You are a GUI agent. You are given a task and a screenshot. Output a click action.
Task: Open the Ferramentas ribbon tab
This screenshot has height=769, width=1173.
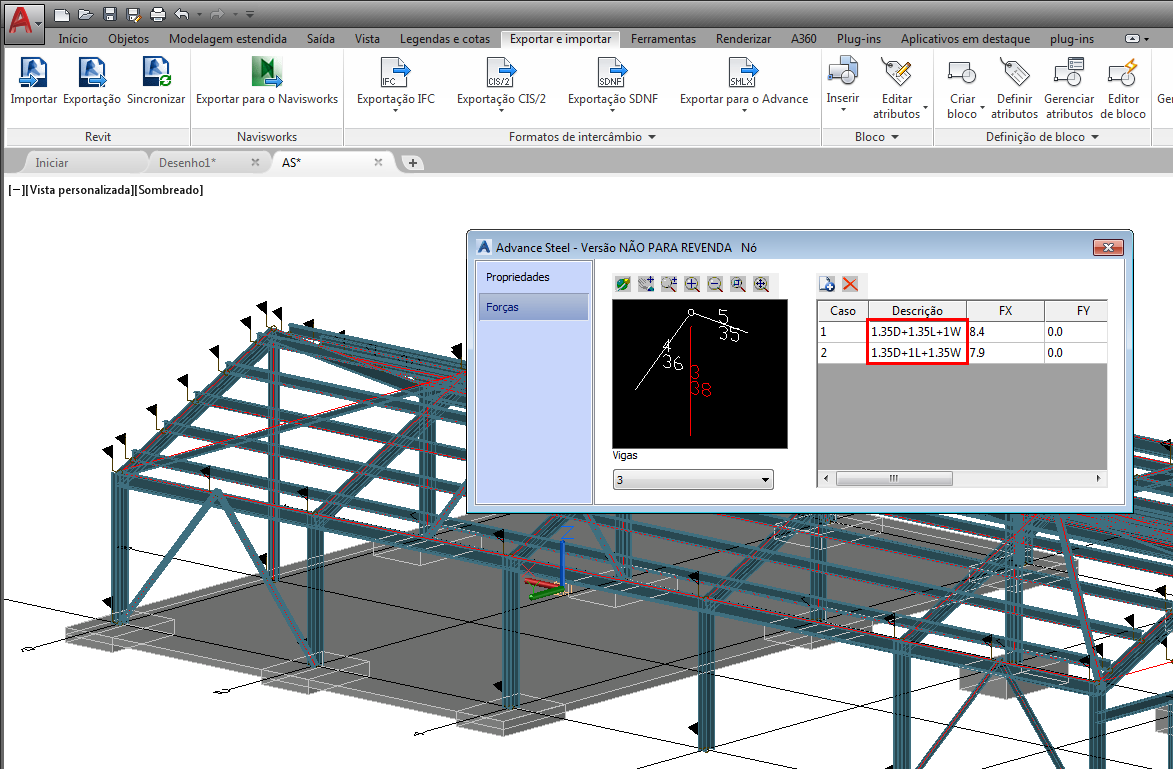click(663, 39)
